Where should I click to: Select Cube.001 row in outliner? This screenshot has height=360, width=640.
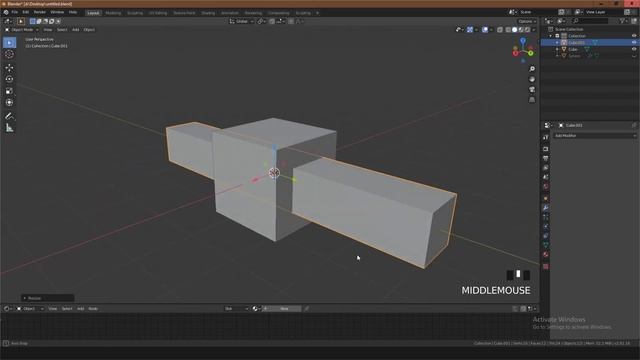(589, 42)
